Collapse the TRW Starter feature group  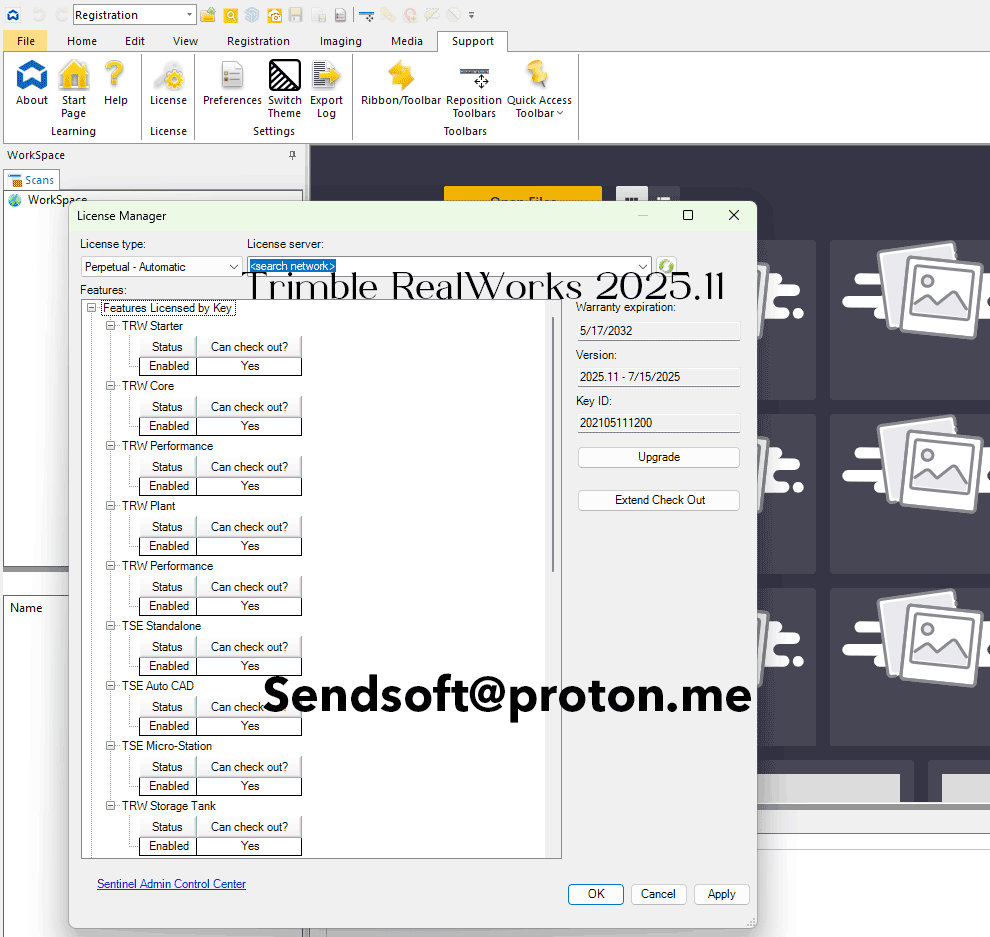click(x=110, y=325)
